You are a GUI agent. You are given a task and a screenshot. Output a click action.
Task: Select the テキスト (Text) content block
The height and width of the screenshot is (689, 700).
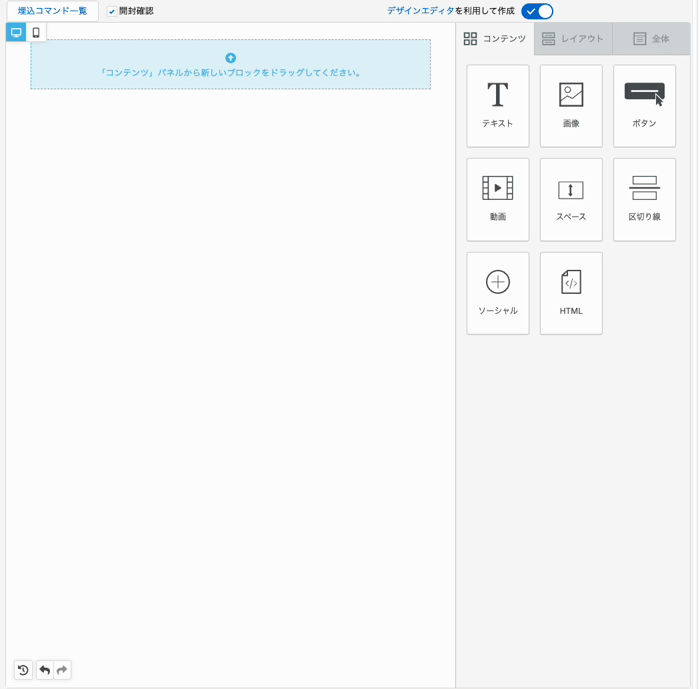point(497,106)
